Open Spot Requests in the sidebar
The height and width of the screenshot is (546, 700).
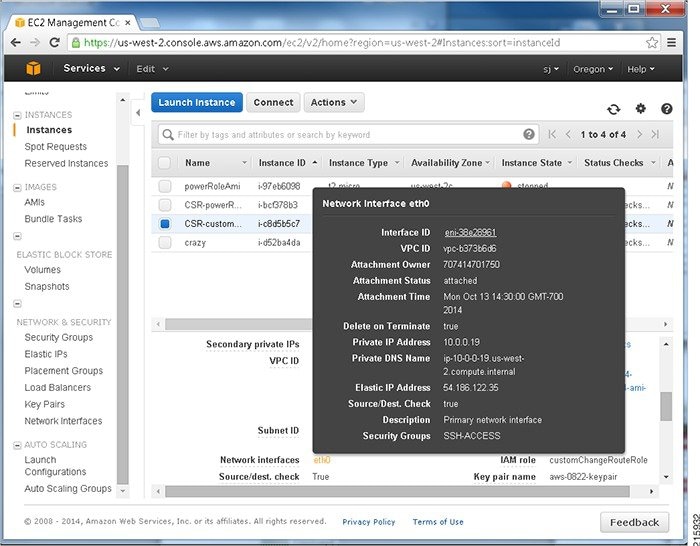pos(55,147)
